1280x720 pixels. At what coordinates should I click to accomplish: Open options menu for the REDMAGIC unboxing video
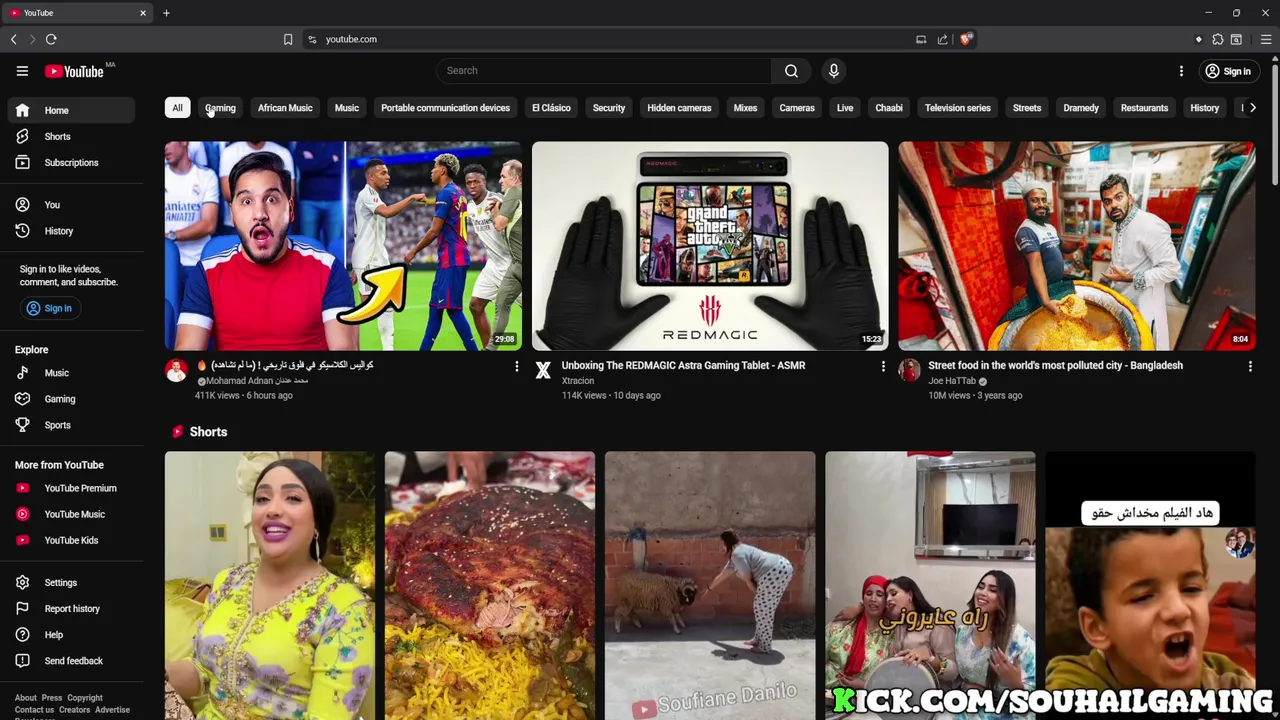(883, 367)
